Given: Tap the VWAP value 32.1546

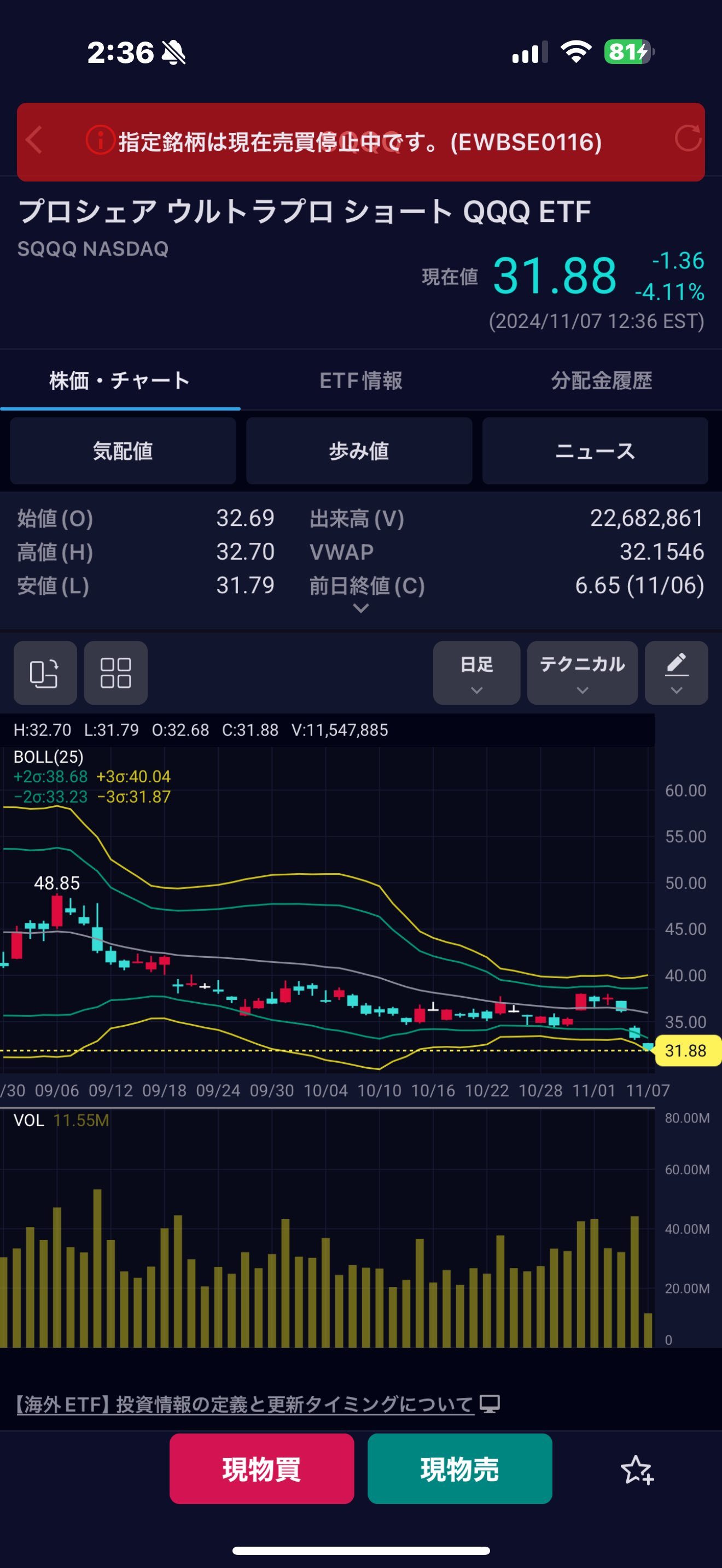Looking at the screenshot, I should point(662,552).
